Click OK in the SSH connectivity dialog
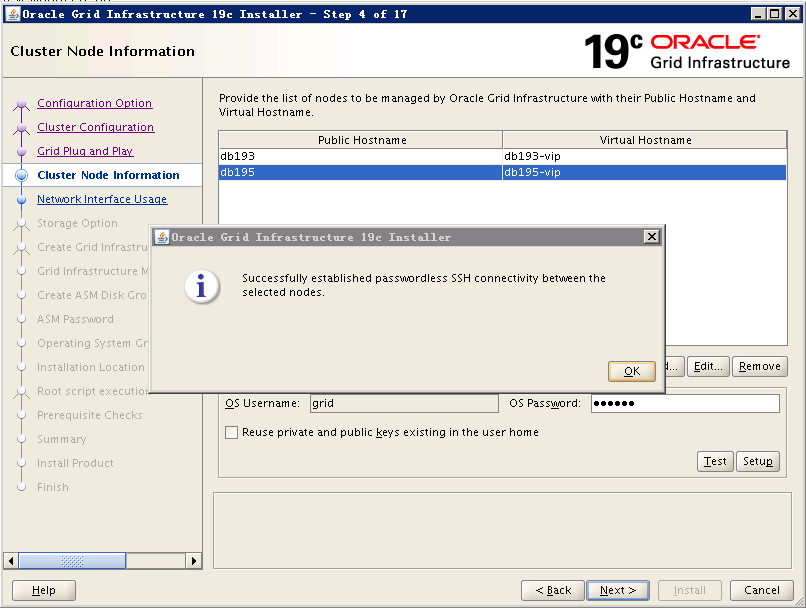The height and width of the screenshot is (608, 806). point(632,371)
